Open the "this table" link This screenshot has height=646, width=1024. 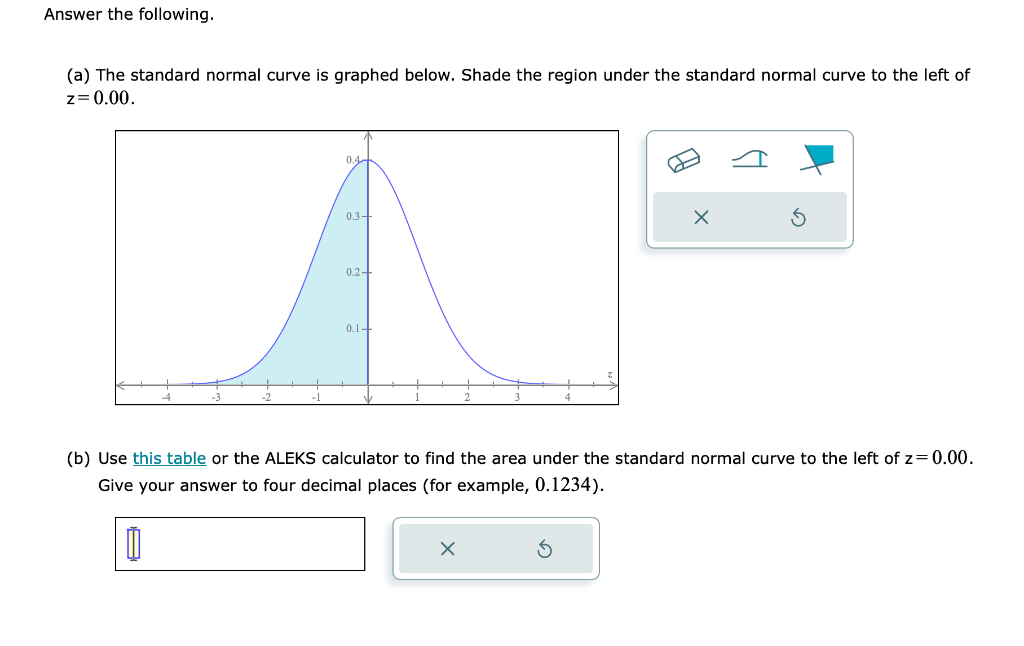click(x=169, y=459)
